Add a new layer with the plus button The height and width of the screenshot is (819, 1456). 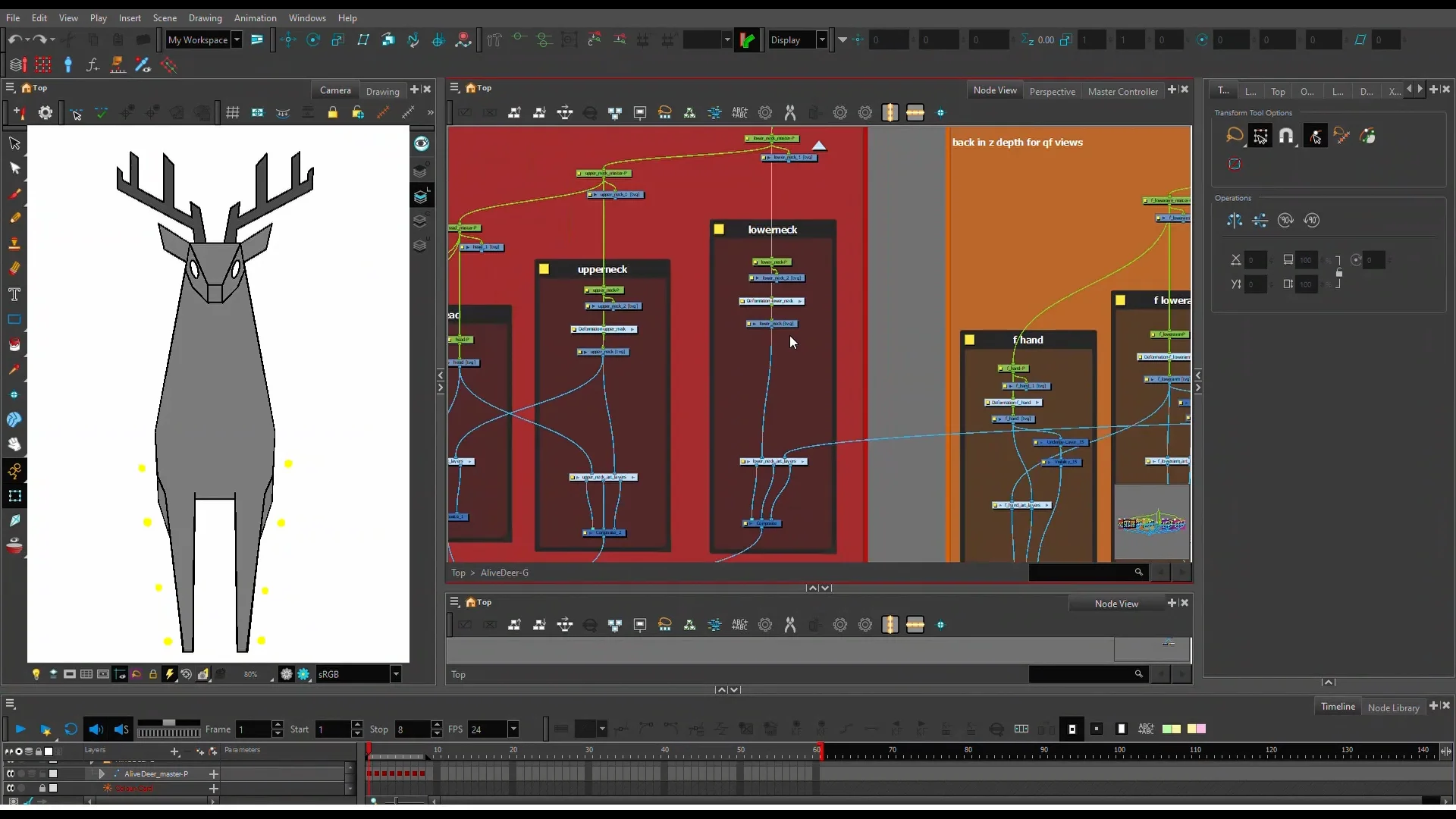tap(174, 751)
